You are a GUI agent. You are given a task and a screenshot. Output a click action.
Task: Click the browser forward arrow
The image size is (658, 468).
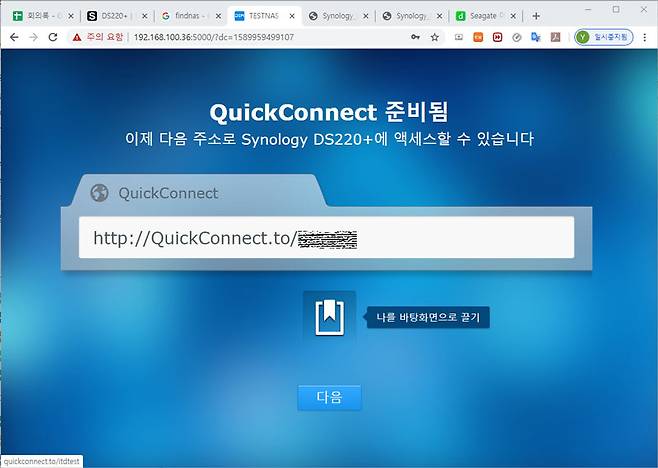tap(33, 37)
